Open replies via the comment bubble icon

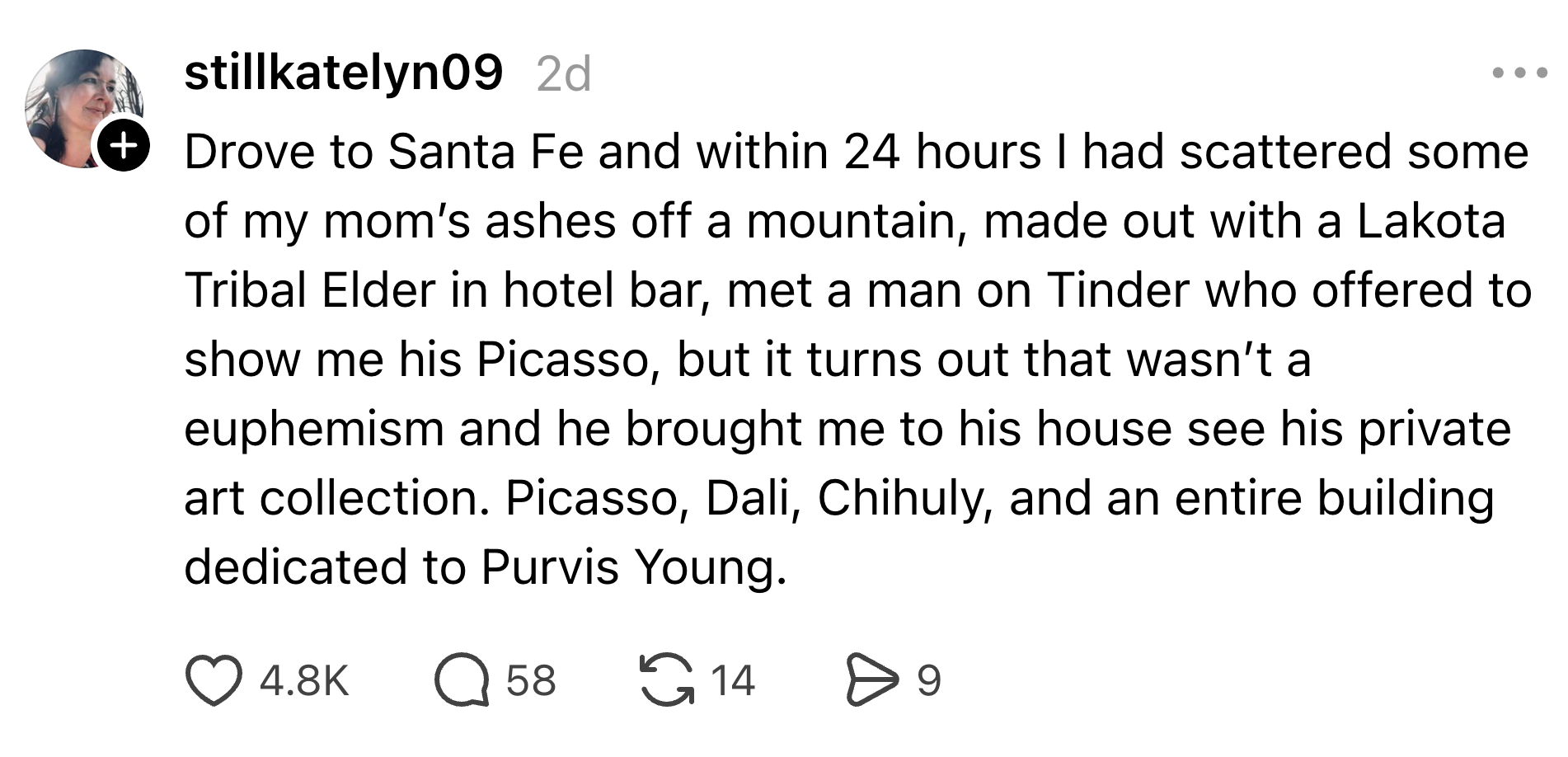462,681
